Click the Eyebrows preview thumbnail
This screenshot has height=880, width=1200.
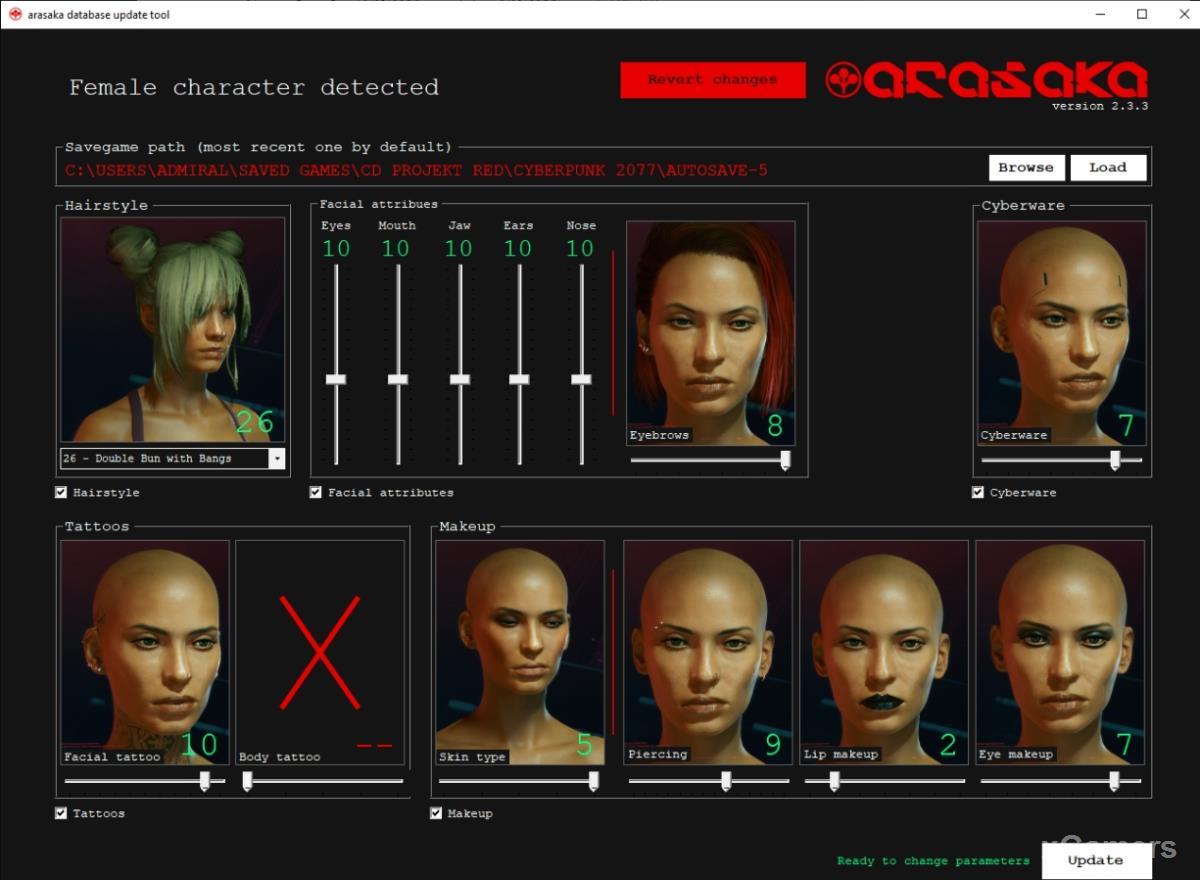click(x=711, y=333)
